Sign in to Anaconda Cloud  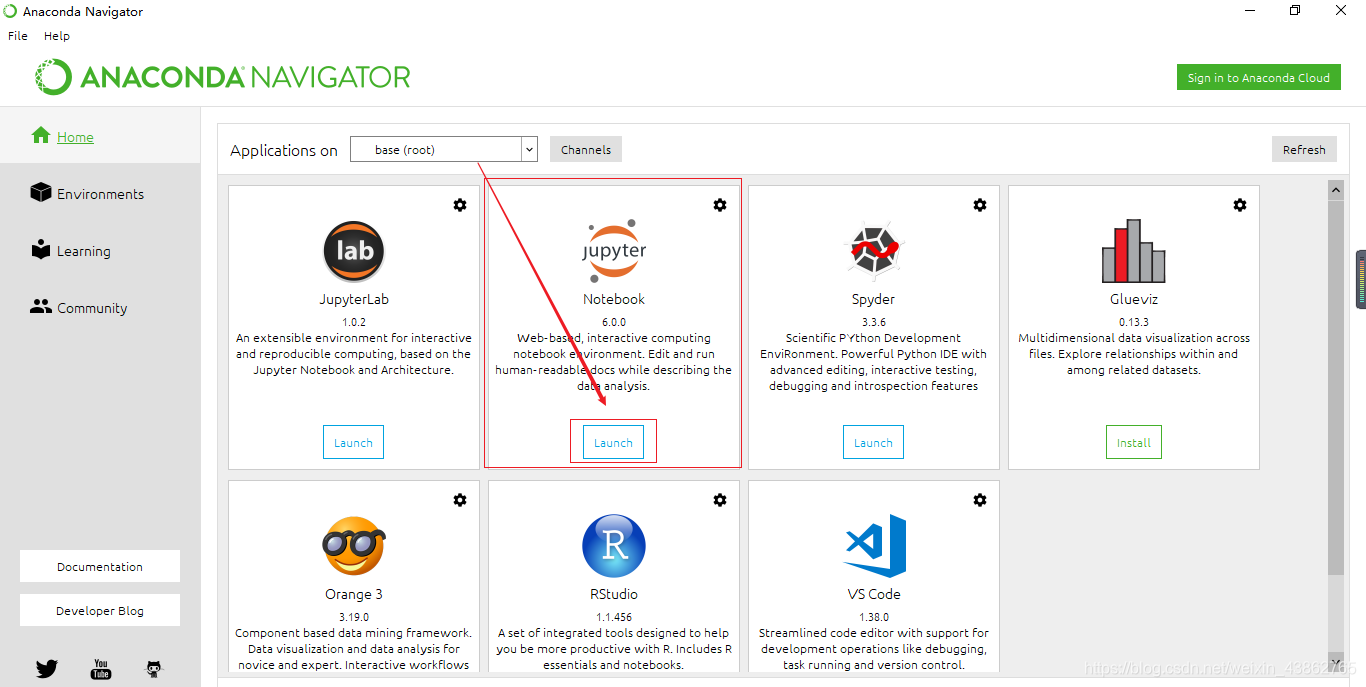(1259, 78)
